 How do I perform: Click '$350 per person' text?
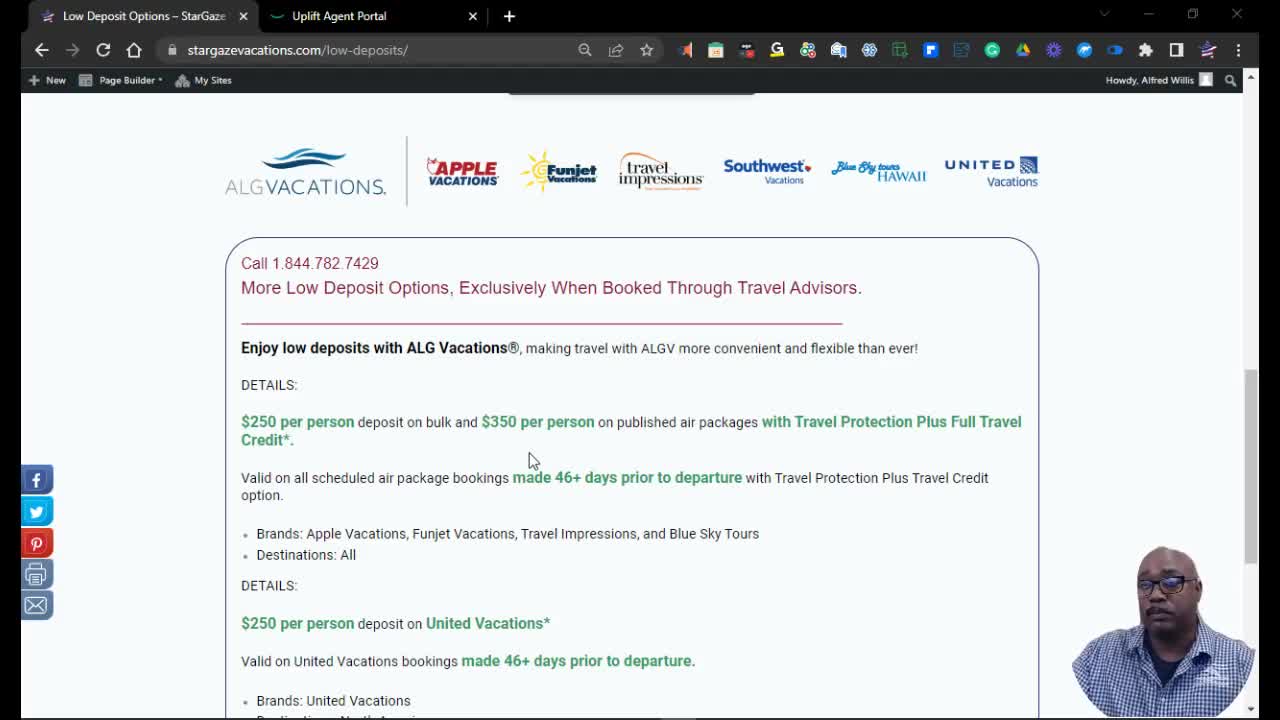click(x=538, y=422)
